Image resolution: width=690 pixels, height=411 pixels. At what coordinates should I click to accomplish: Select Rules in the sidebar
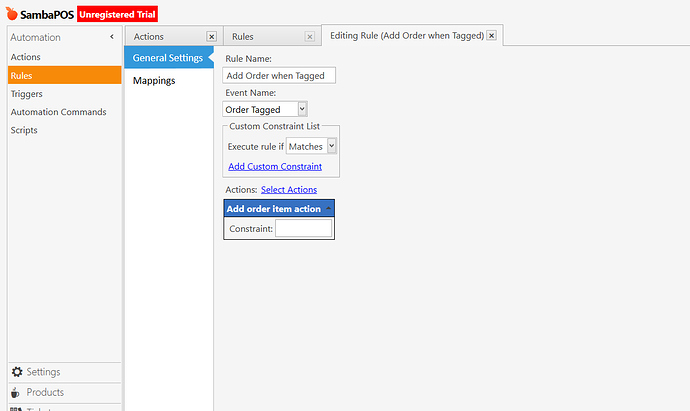64,75
